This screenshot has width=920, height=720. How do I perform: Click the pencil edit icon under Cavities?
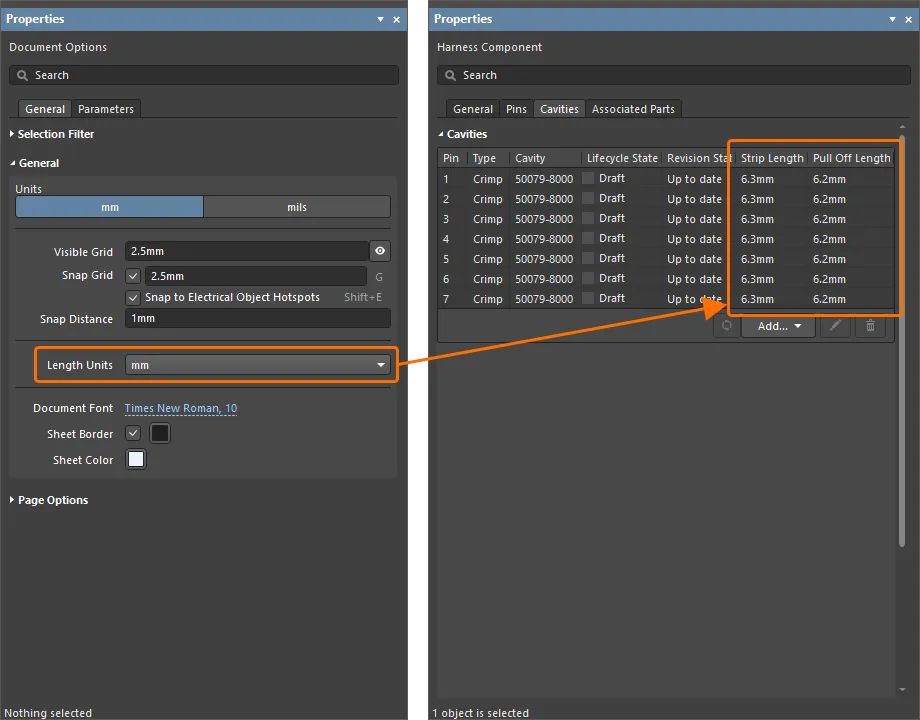pos(835,326)
